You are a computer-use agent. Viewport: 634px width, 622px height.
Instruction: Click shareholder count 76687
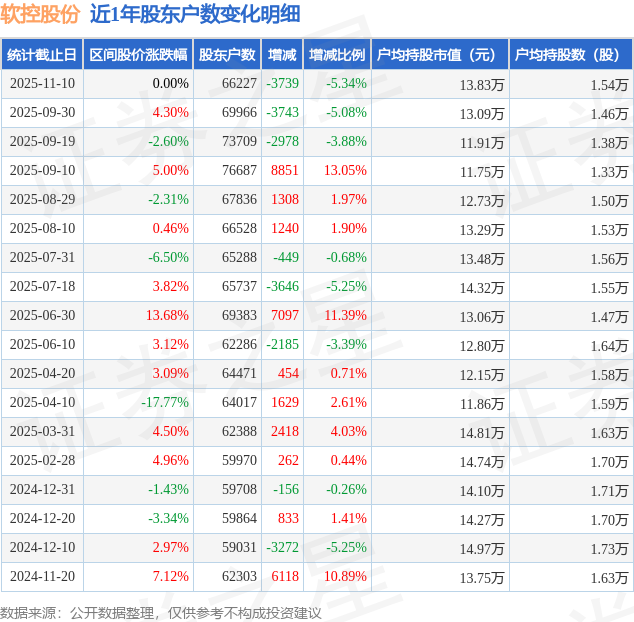coord(239,171)
